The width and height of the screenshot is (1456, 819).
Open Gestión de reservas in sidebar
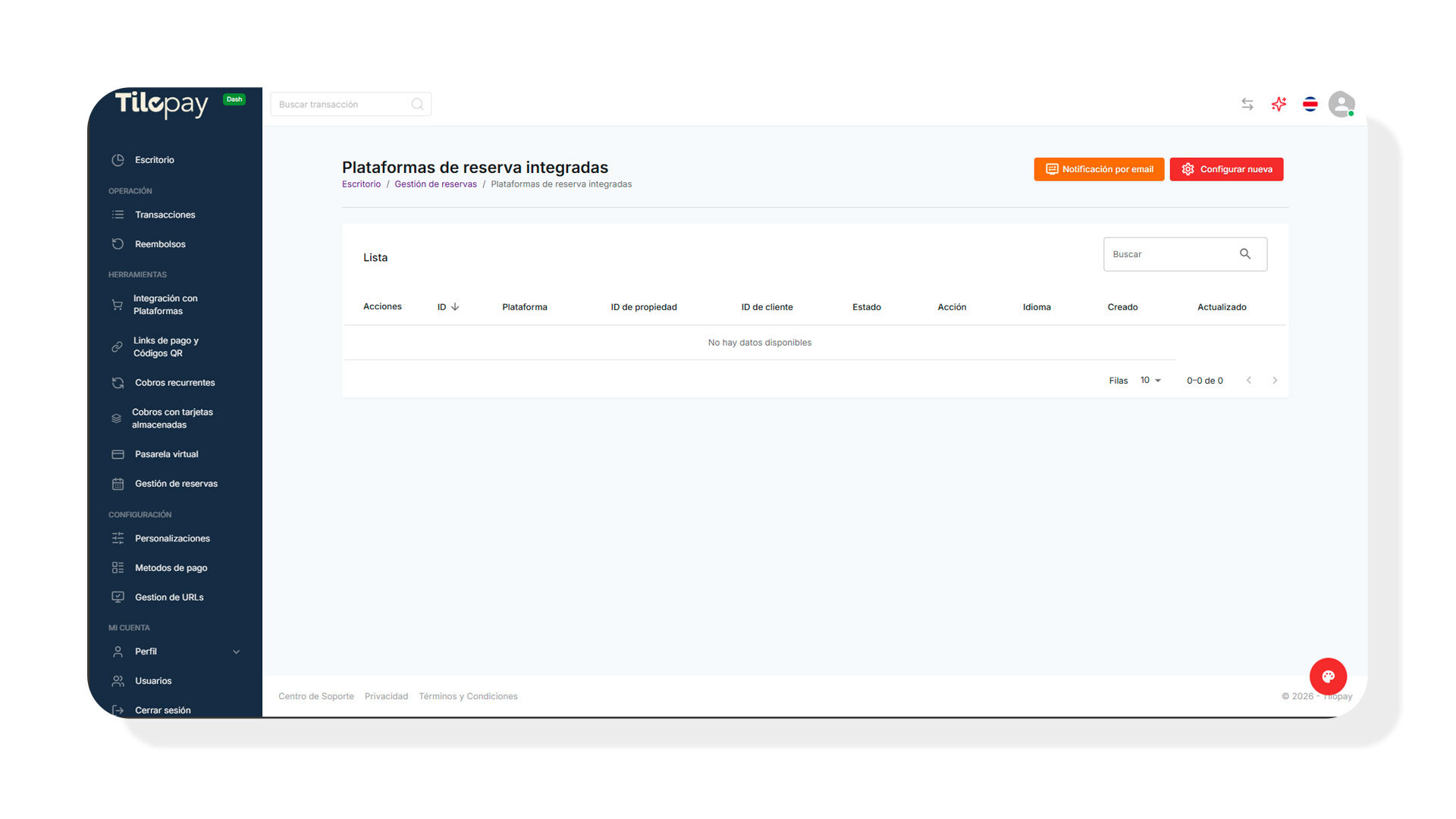pos(175,484)
